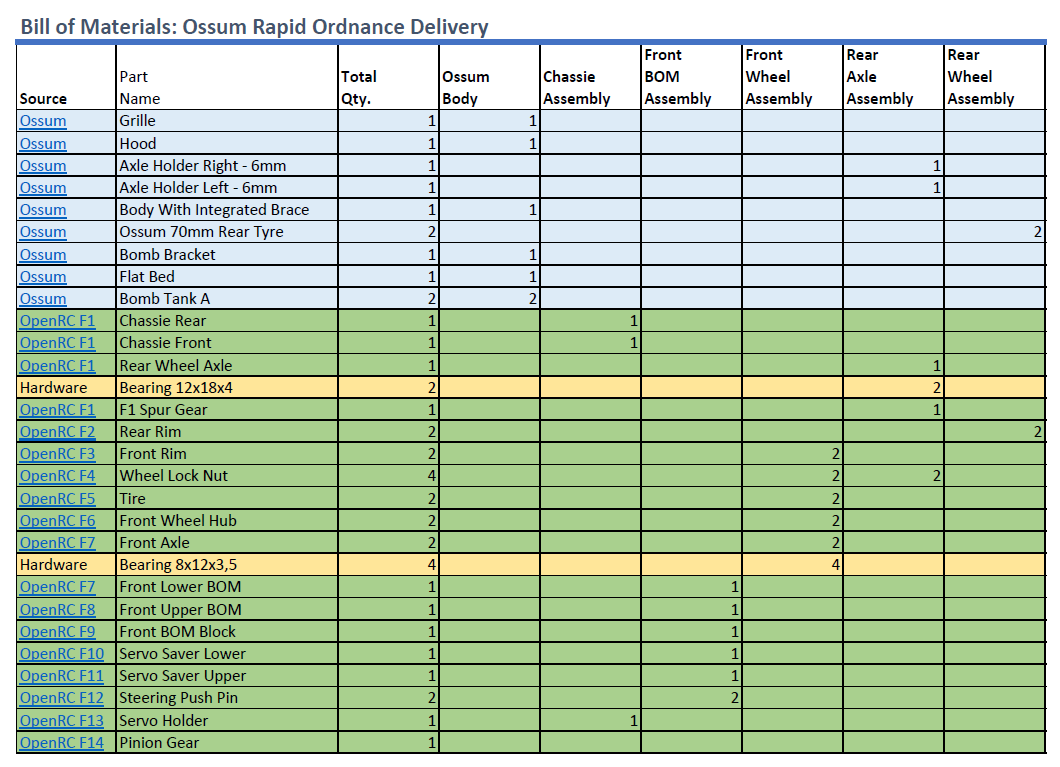Viewport: 1060px width, 767px height.
Task: Click the Bill of Materials title text
Action: pyautogui.click(x=254, y=27)
